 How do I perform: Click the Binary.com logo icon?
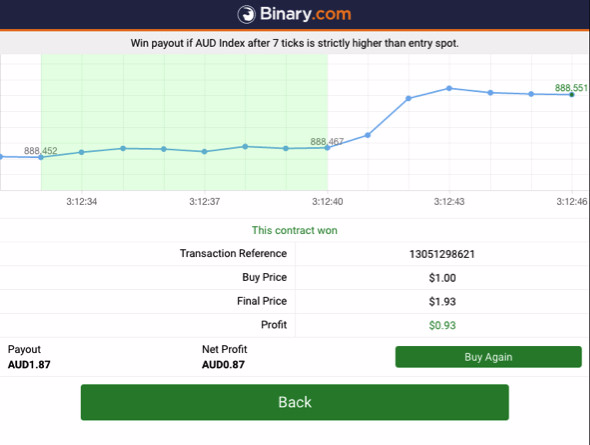tap(246, 14)
